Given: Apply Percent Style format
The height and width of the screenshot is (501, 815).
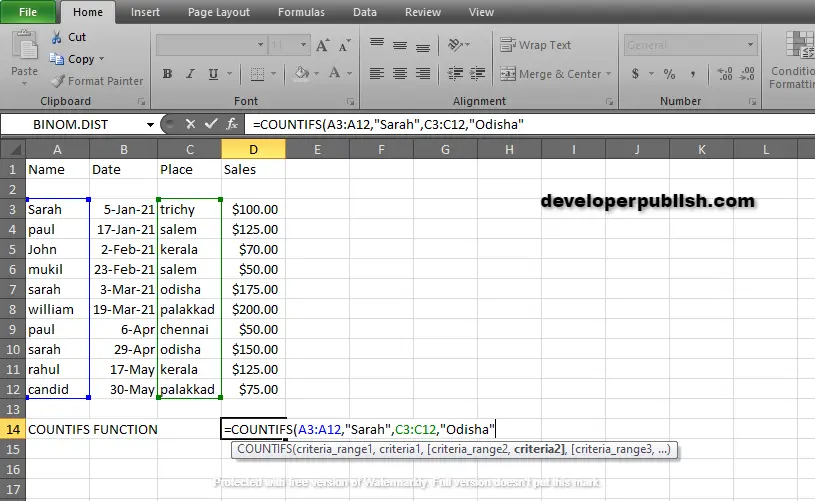Looking at the screenshot, I should (x=669, y=74).
